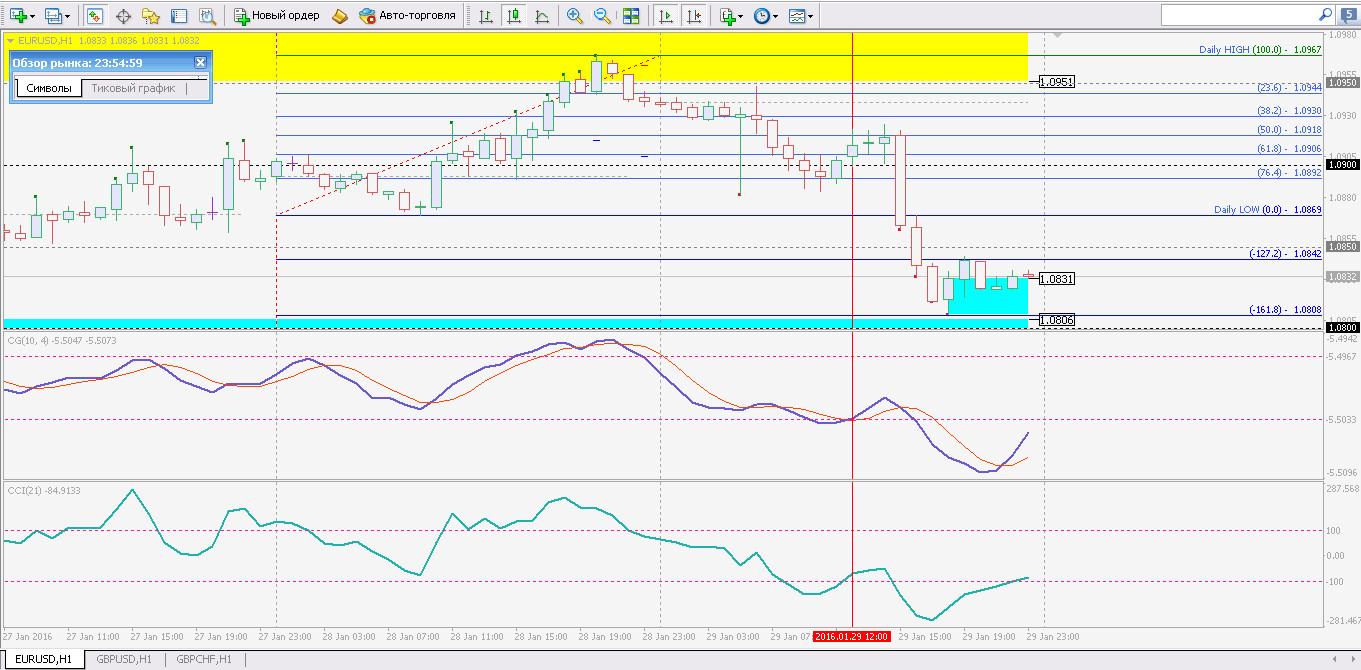Toggle the Data Window crosshair button
This screenshot has width=1361, height=670.
pyautogui.click(x=123, y=16)
